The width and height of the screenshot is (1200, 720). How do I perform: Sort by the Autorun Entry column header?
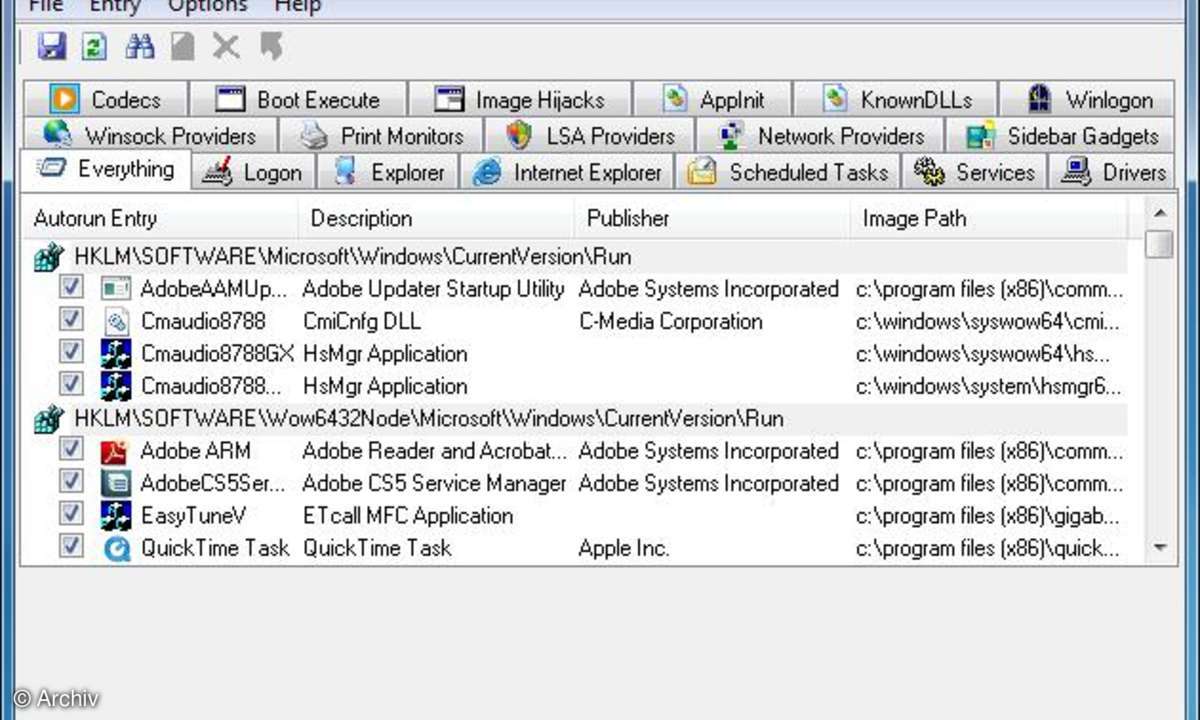tap(160, 218)
